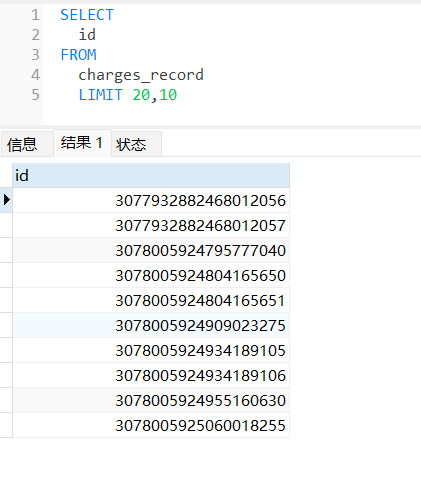Click the 20 offset value in query
The image size is (421, 483).
click(141, 95)
